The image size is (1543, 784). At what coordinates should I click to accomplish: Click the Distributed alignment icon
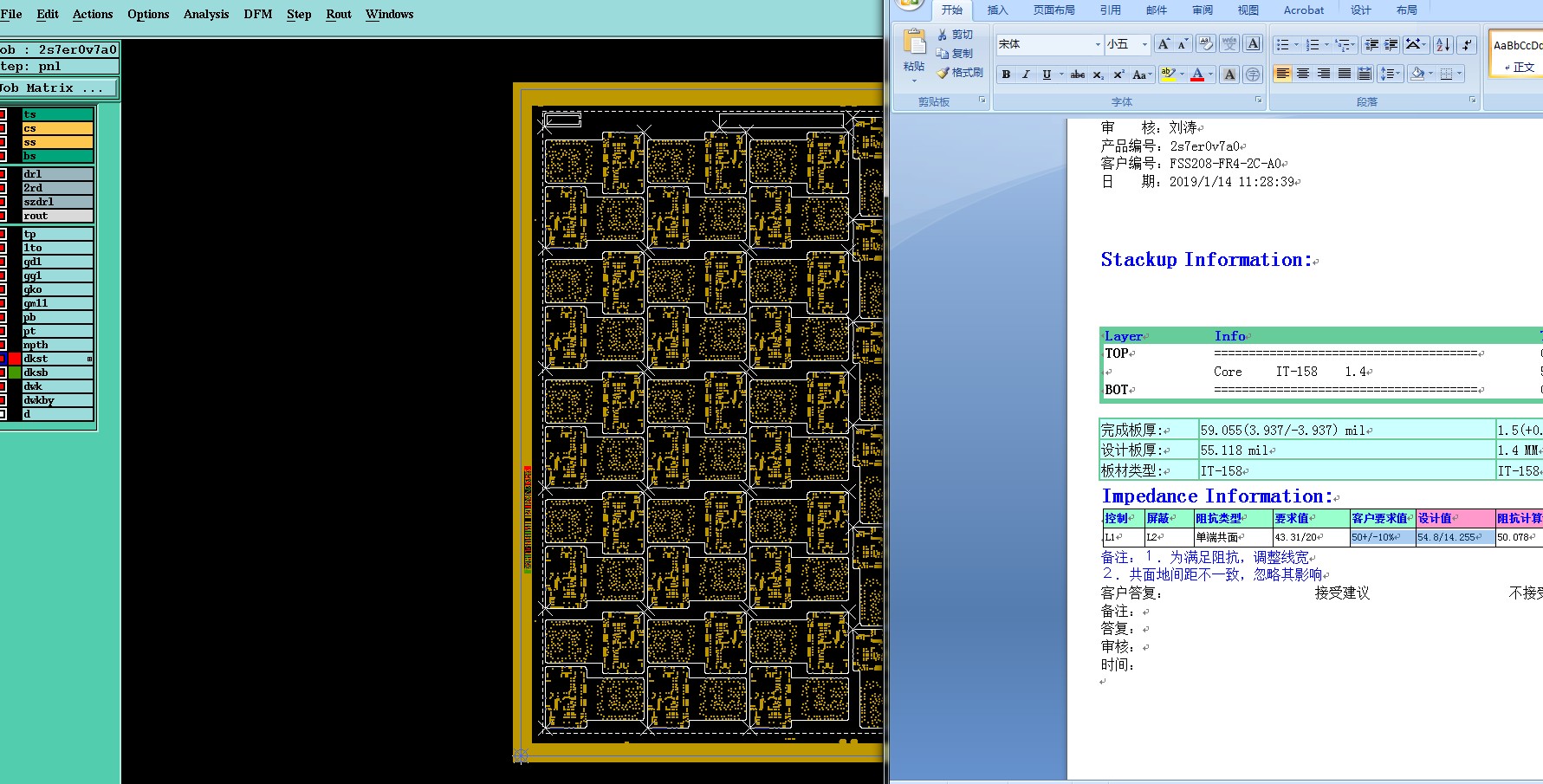pos(1365,74)
